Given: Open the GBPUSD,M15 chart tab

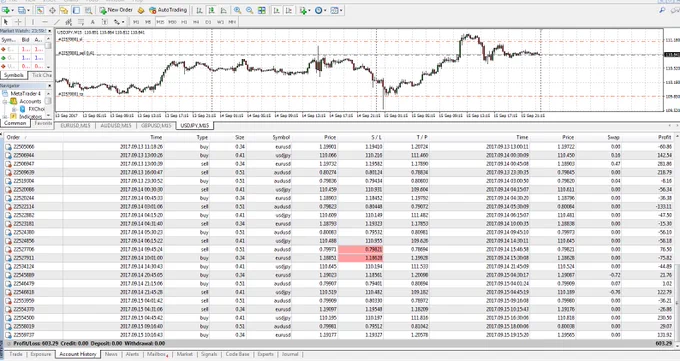Looking at the screenshot, I should pyautogui.click(x=156, y=126).
